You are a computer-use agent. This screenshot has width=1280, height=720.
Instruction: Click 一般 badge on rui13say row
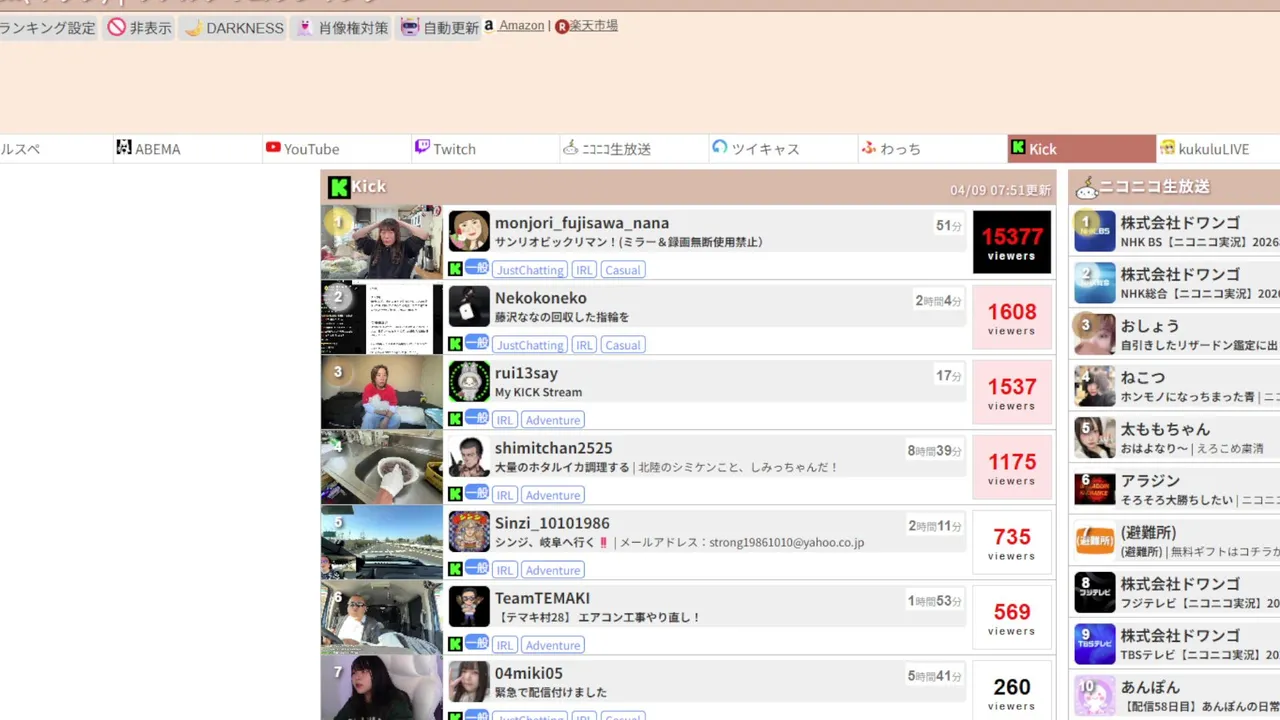477,418
